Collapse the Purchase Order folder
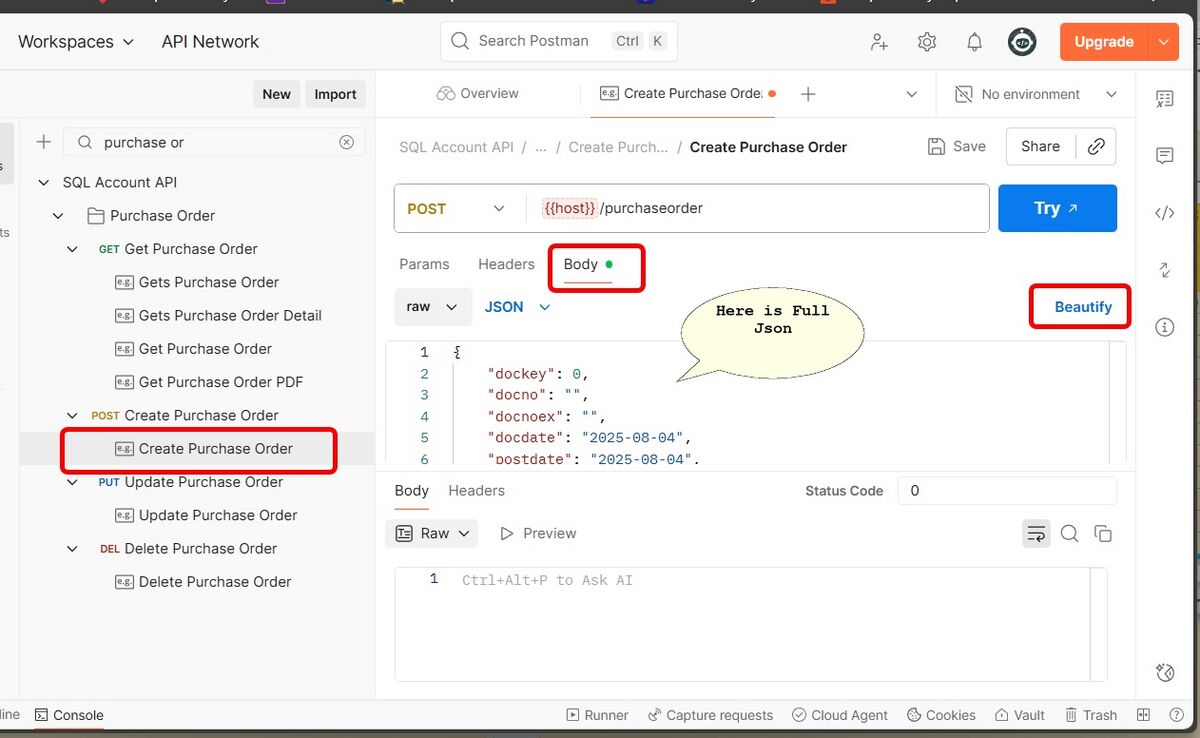This screenshot has width=1200, height=738. point(58,216)
